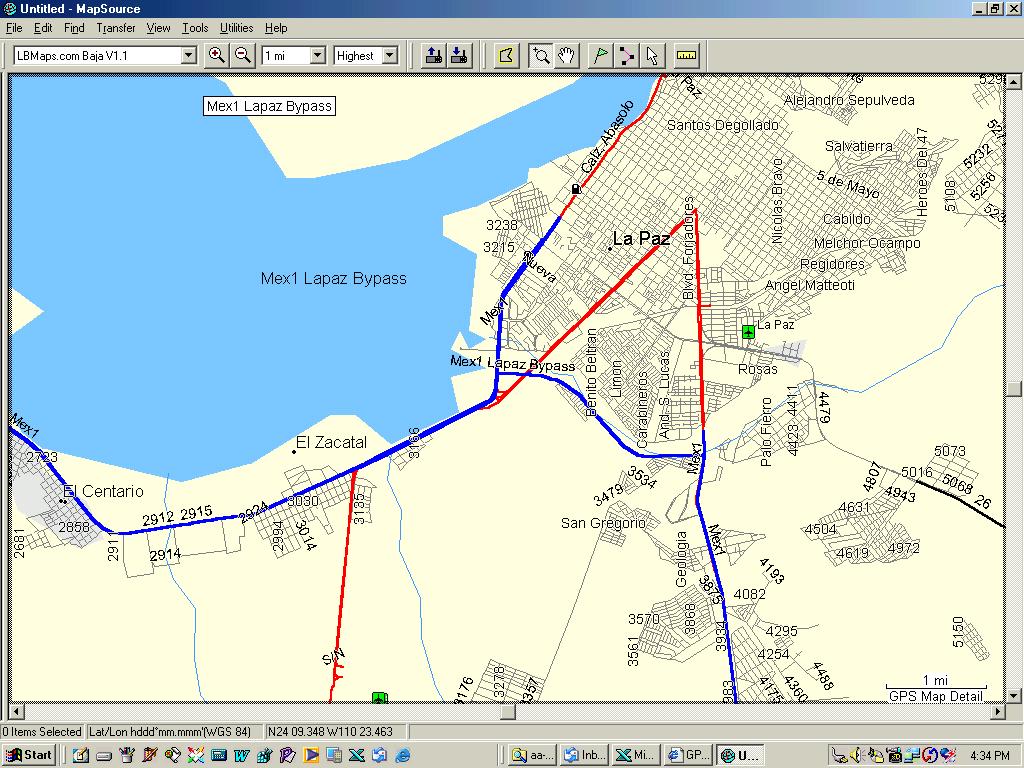This screenshot has height=768, width=1024.
Task: Open the View menu
Action: pyautogui.click(x=158, y=28)
